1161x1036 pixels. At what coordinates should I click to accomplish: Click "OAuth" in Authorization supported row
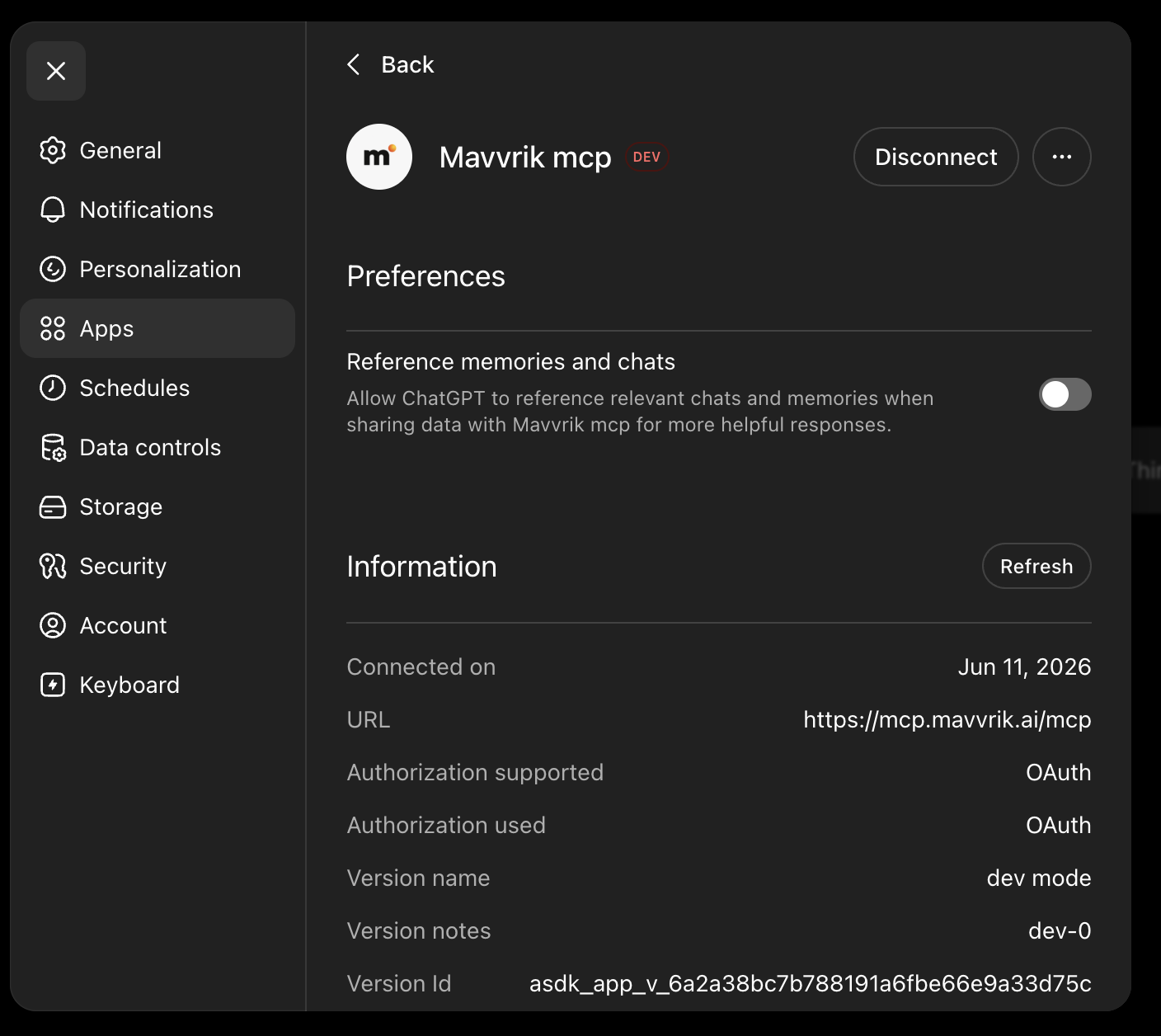[1059, 772]
